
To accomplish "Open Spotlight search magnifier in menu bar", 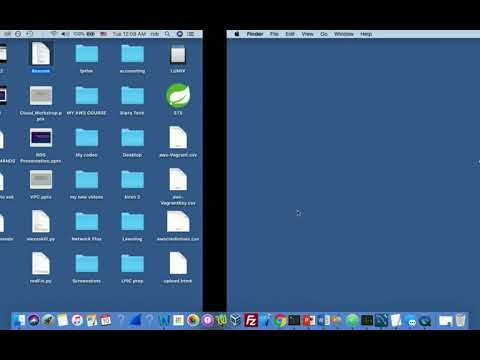I will click(x=167, y=34).
